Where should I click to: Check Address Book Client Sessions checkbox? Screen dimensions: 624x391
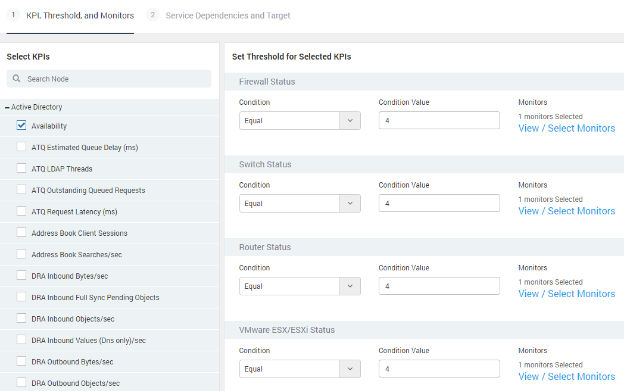click(x=21, y=233)
